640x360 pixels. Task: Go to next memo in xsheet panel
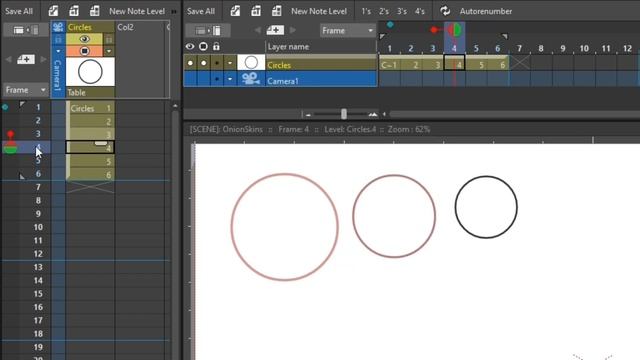point(43,60)
